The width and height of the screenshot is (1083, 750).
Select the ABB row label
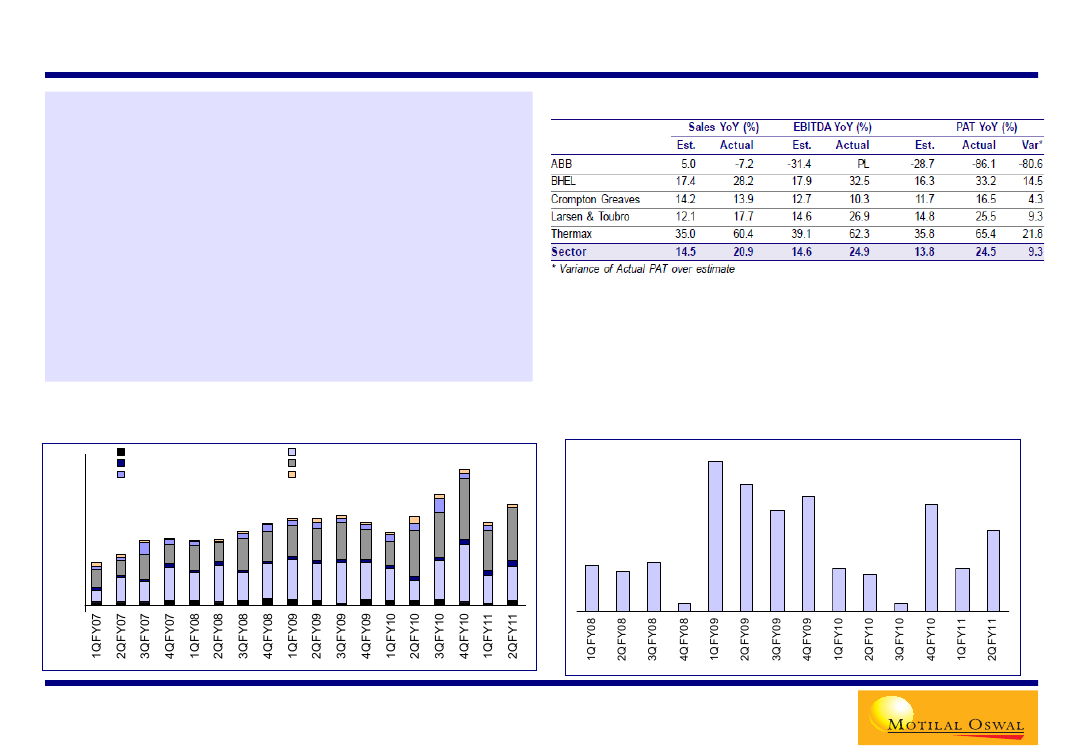click(x=562, y=162)
